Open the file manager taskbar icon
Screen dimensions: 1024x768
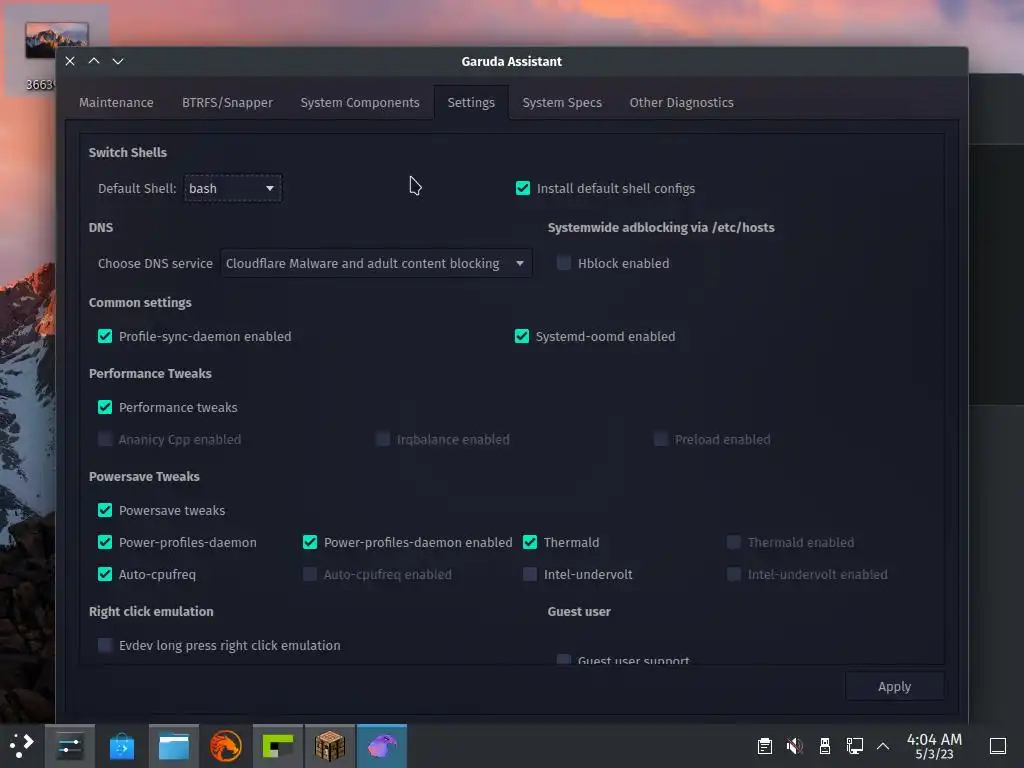point(174,745)
